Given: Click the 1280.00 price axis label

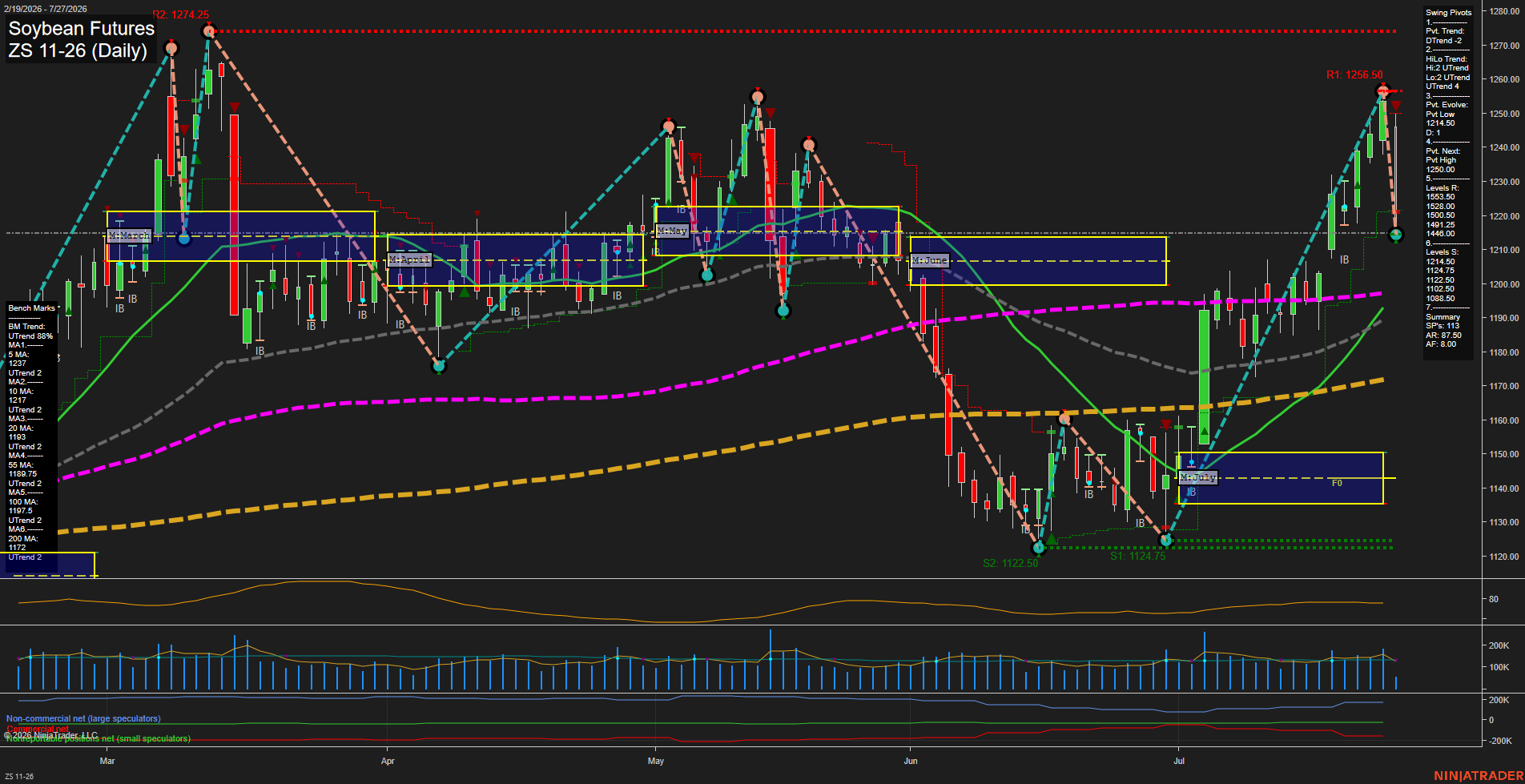Looking at the screenshot, I should (1504, 11).
